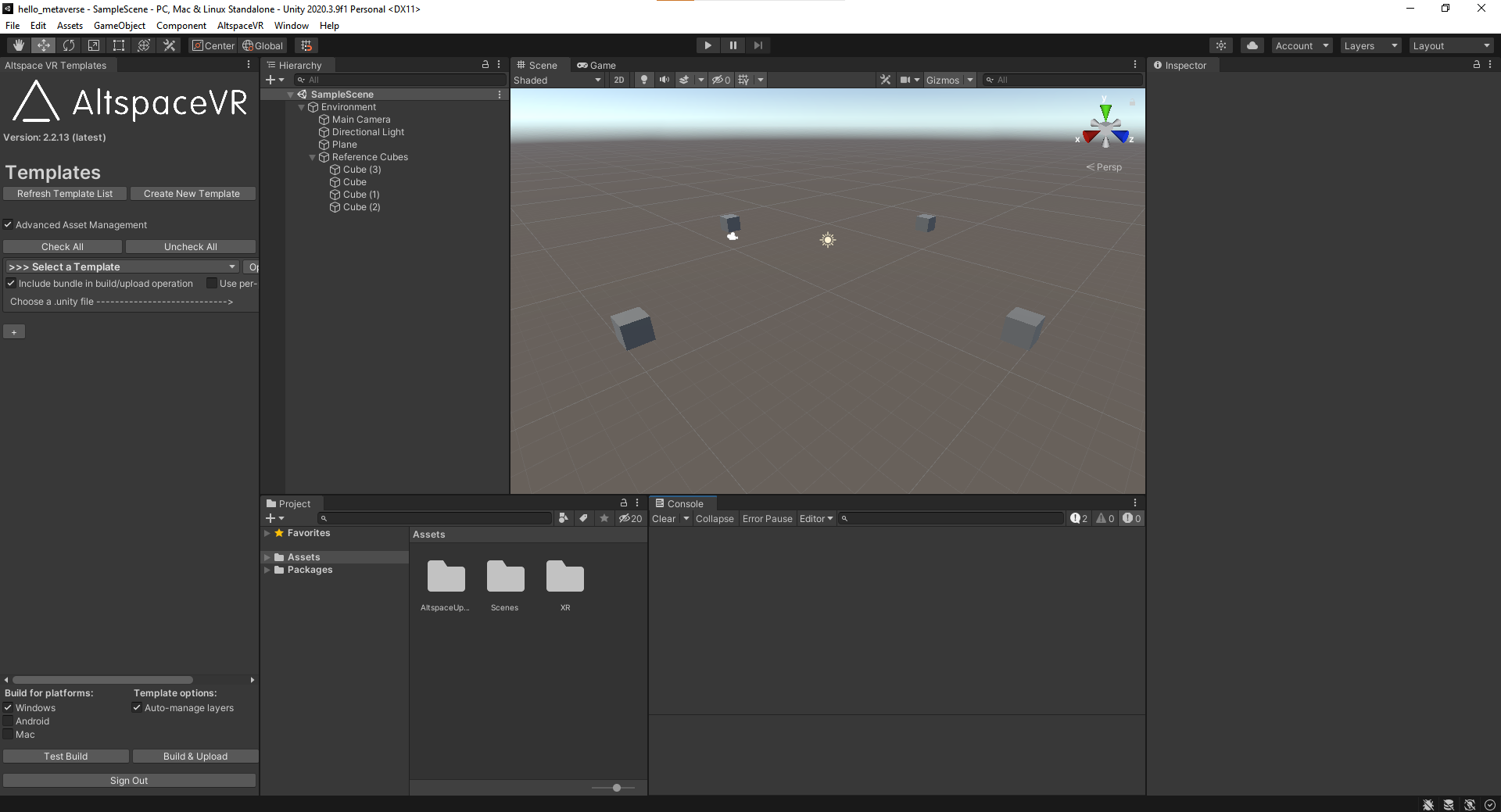
Task: Select the Rotate tool
Action: pos(69,45)
